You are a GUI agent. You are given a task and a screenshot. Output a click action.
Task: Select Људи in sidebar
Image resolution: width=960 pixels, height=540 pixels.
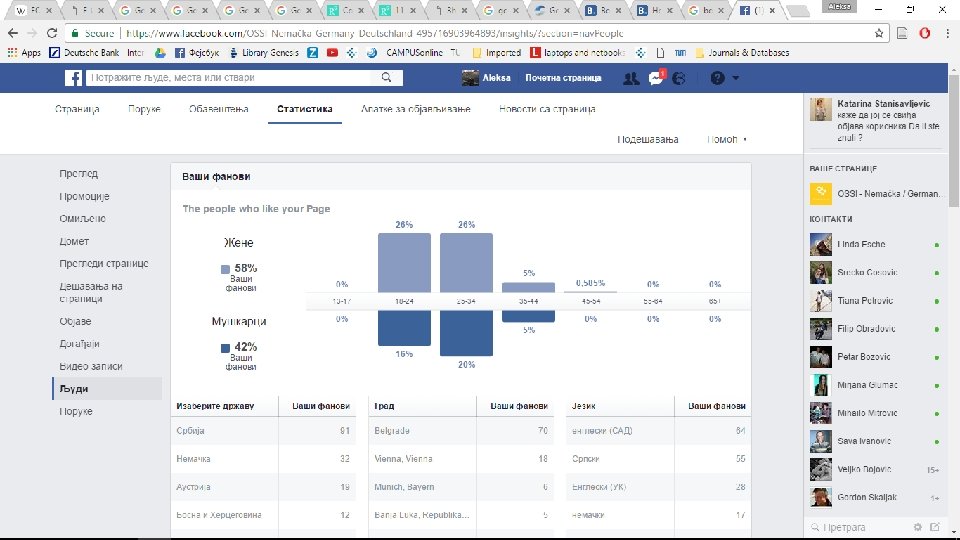click(108, 389)
